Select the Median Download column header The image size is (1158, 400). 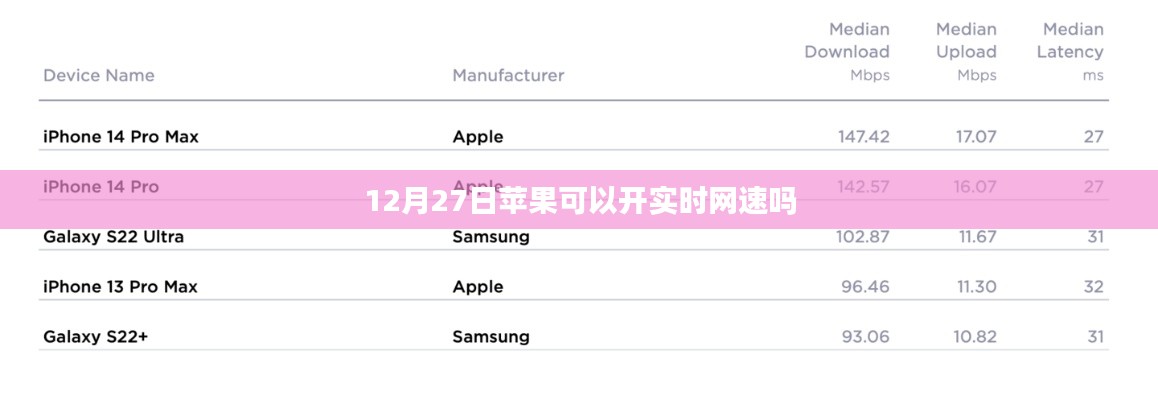click(x=846, y=51)
